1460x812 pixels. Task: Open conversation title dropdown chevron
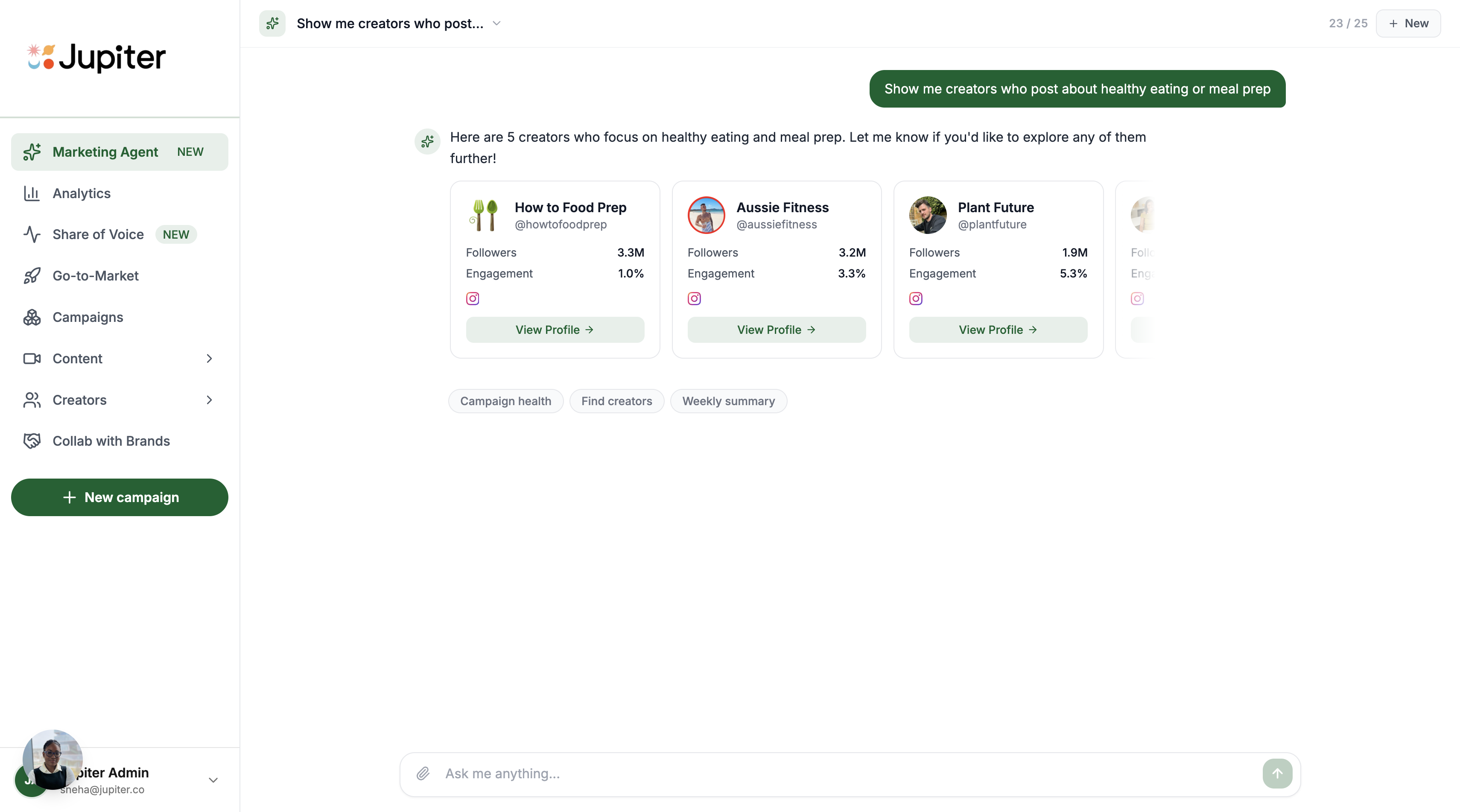(x=496, y=24)
